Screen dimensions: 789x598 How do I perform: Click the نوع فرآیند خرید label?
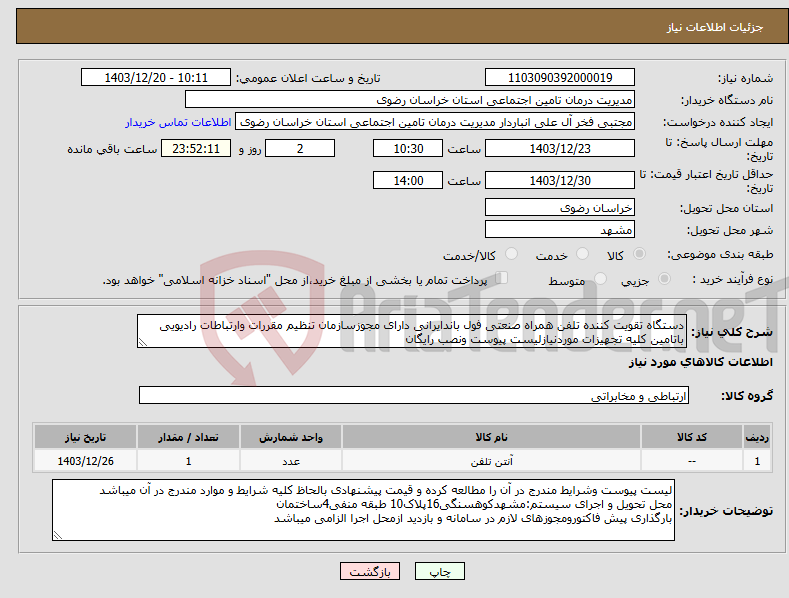click(733, 279)
